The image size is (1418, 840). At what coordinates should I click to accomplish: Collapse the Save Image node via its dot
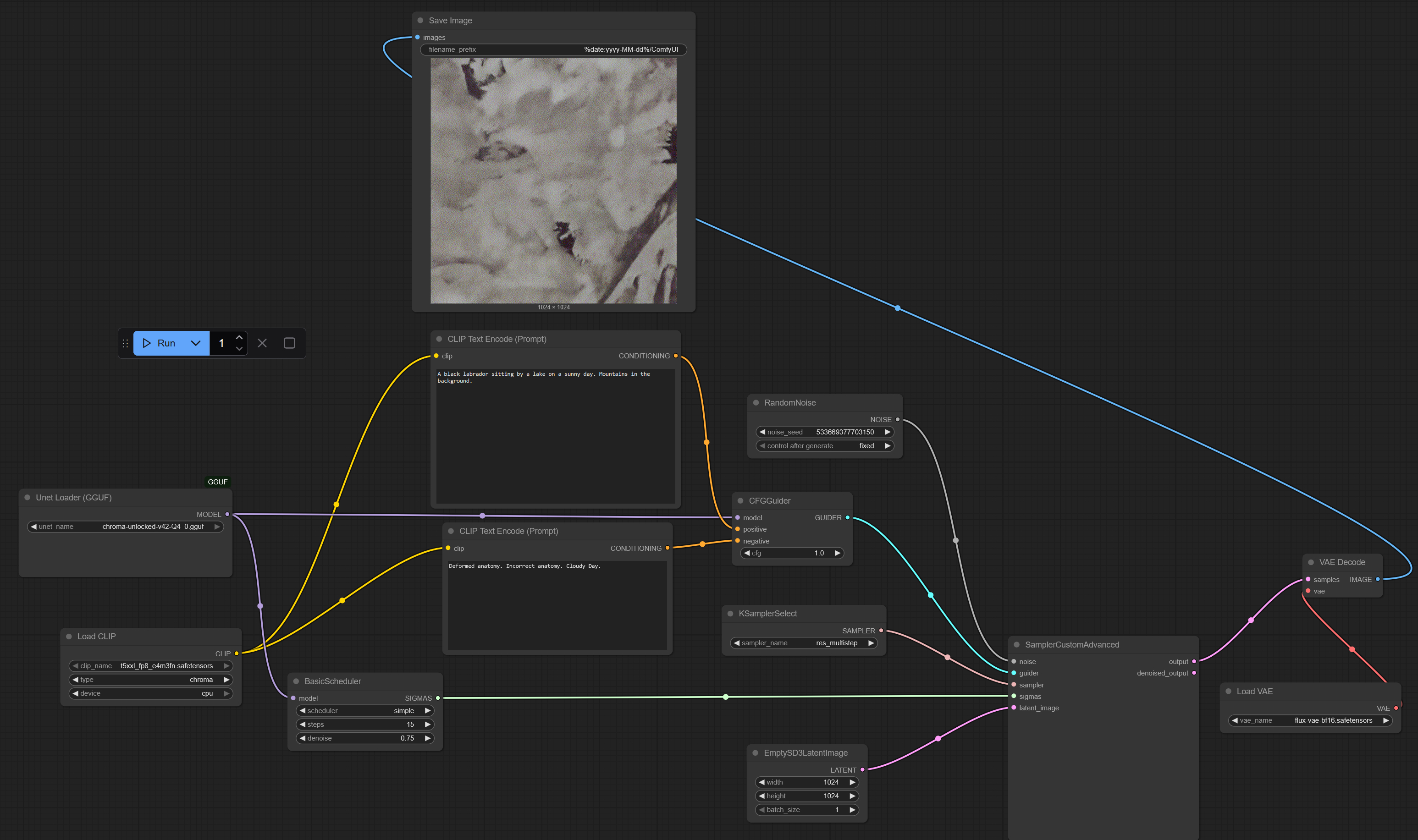[420, 20]
